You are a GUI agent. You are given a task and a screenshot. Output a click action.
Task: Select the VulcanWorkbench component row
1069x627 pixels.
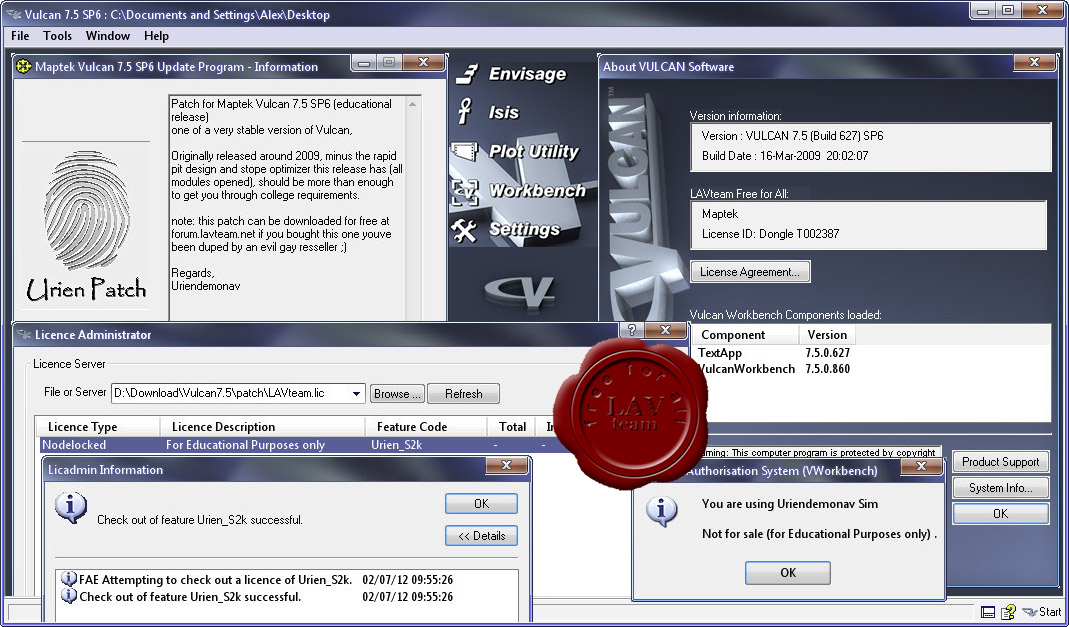pos(774,369)
